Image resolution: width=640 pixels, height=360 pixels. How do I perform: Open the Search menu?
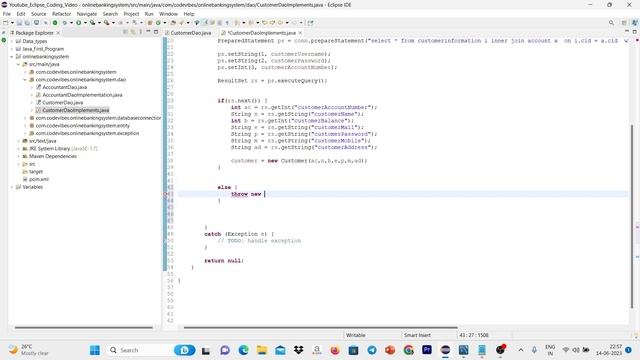coord(110,14)
